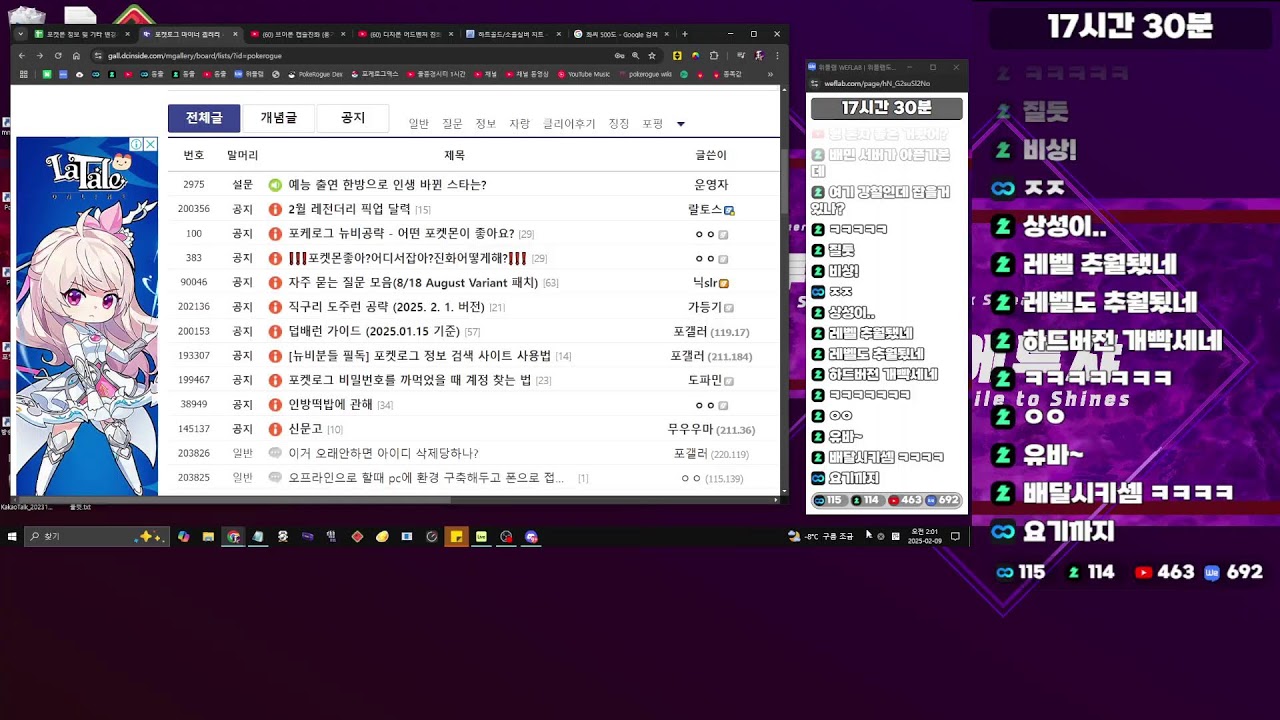Open post 덥배런 가이드
This screenshot has height=720, width=1280.
(x=374, y=331)
